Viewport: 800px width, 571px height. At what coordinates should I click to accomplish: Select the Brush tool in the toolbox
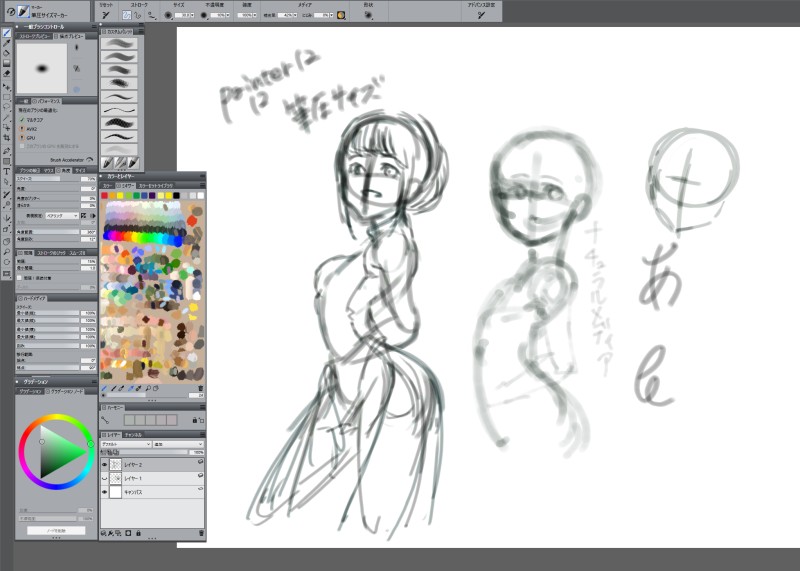point(7,33)
